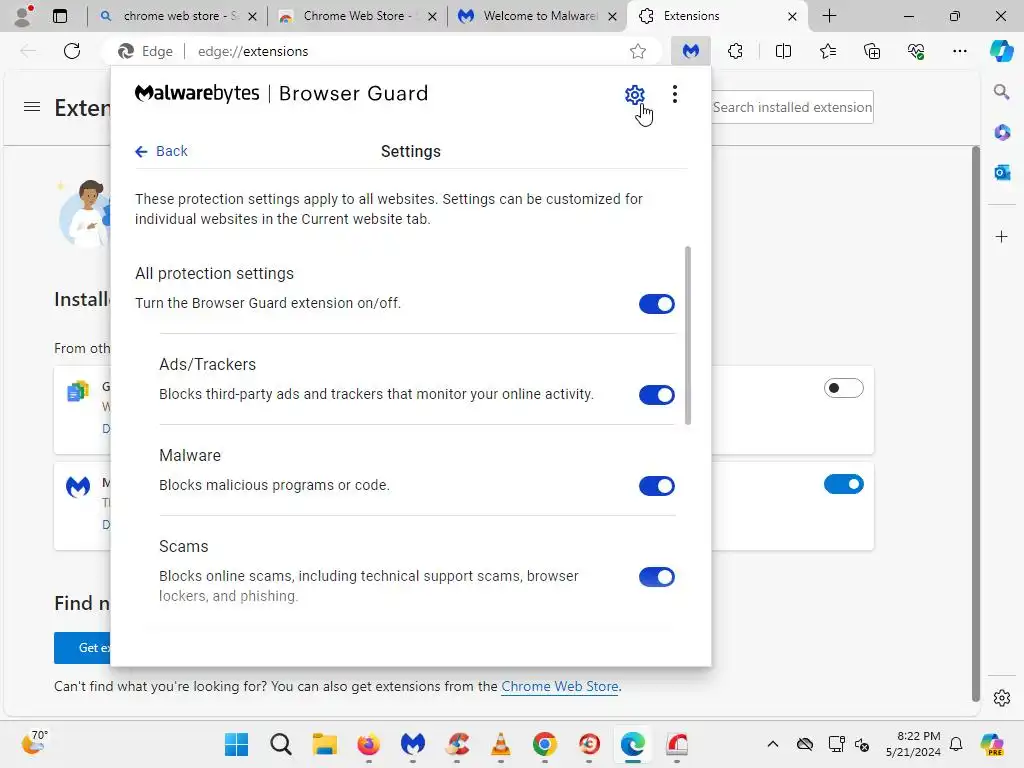This screenshot has width=1024, height=768.
Task: Open Edge sidebar search icon
Action: [x=1001, y=91]
